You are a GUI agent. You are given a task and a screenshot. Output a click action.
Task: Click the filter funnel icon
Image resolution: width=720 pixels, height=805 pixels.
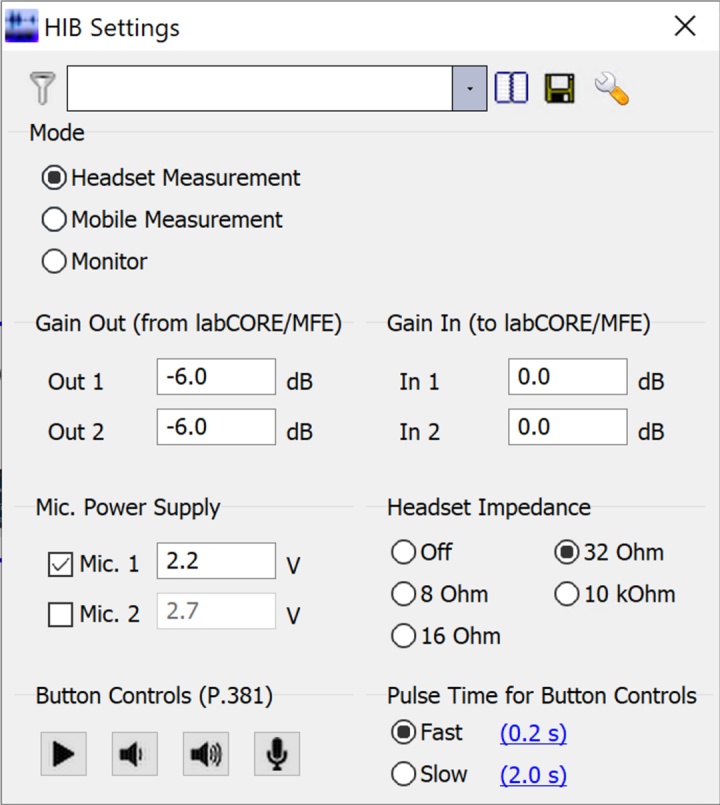click(x=42, y=89)
